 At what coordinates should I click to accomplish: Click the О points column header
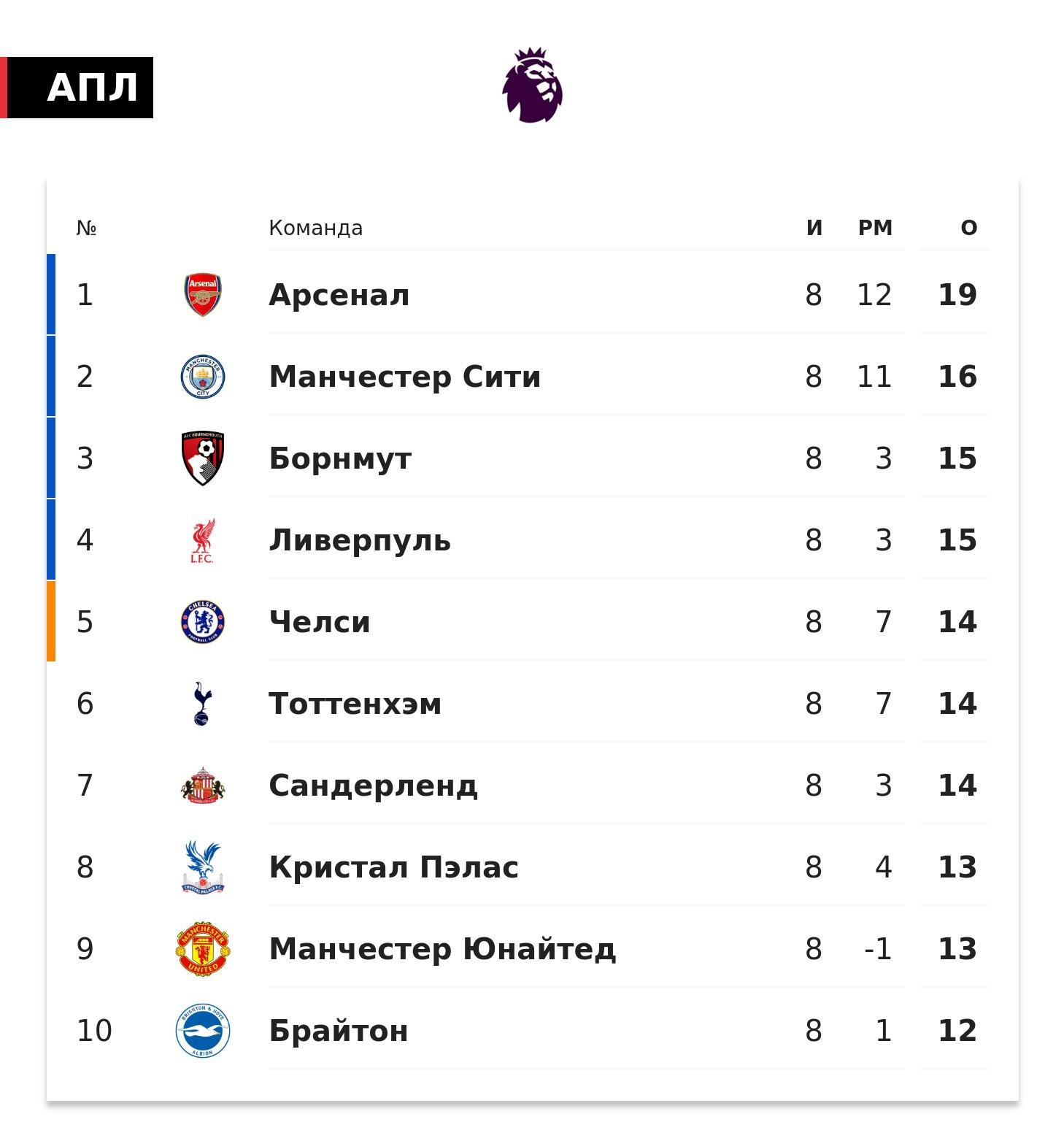(x=968, y=228)
